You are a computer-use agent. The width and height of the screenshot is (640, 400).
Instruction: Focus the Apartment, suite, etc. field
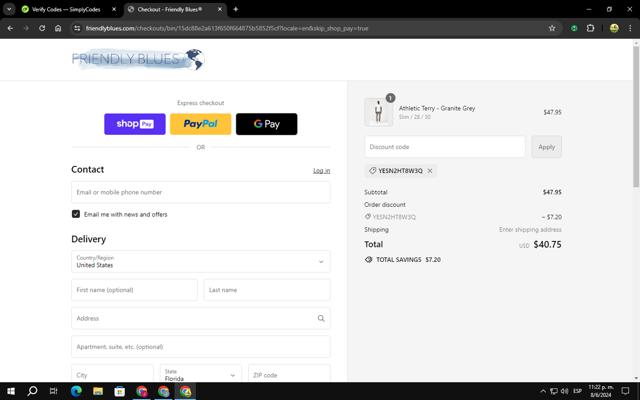(200, 347)
